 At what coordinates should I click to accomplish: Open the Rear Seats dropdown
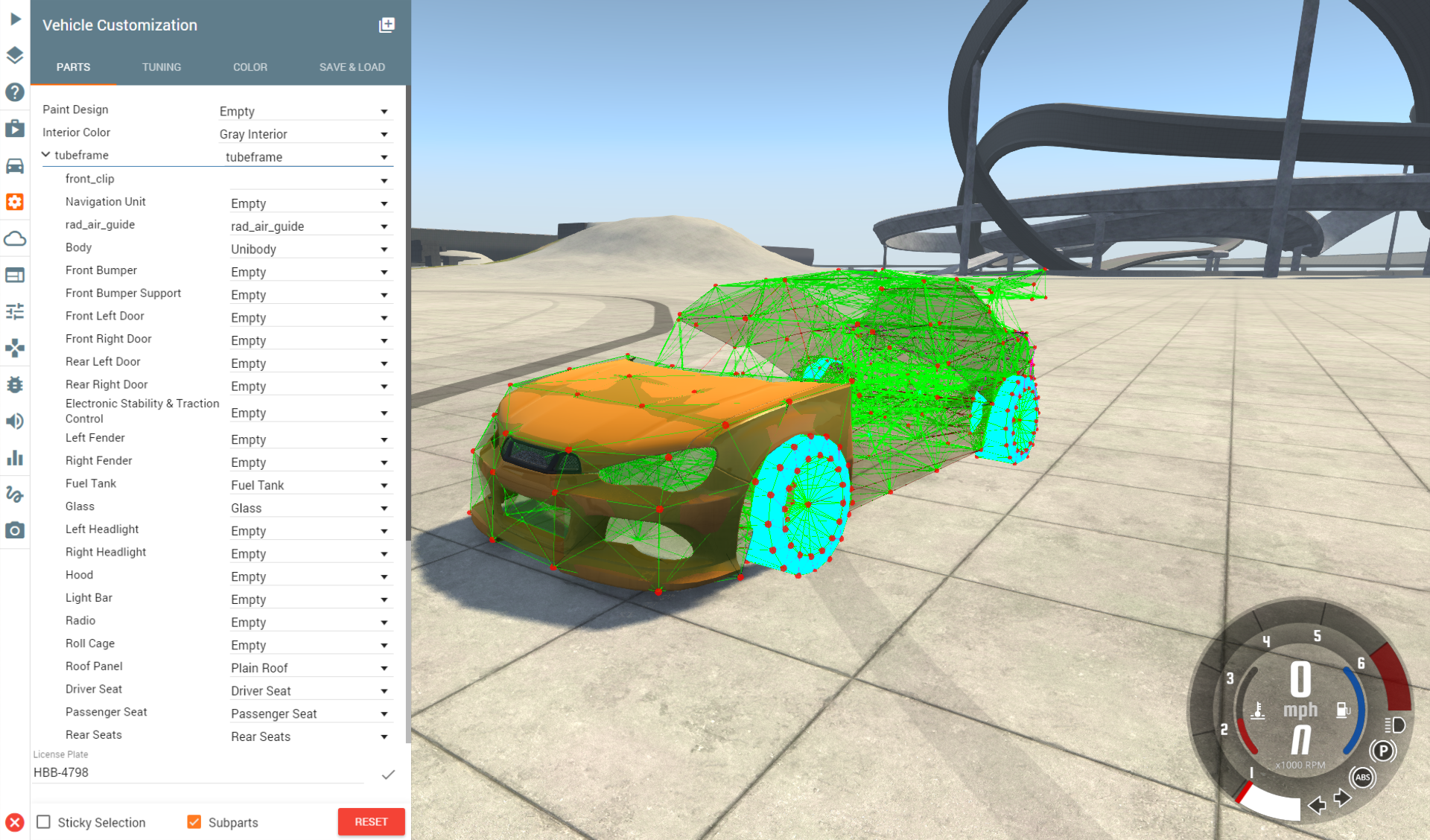point(311,736)
